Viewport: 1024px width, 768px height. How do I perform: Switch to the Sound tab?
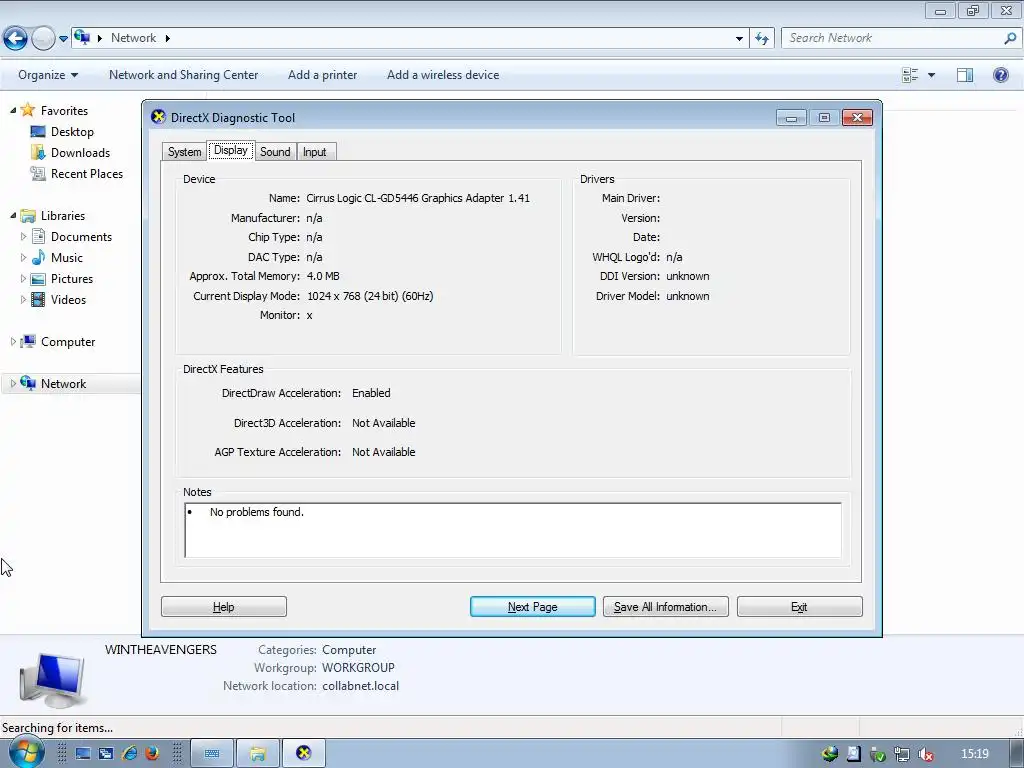275,152
